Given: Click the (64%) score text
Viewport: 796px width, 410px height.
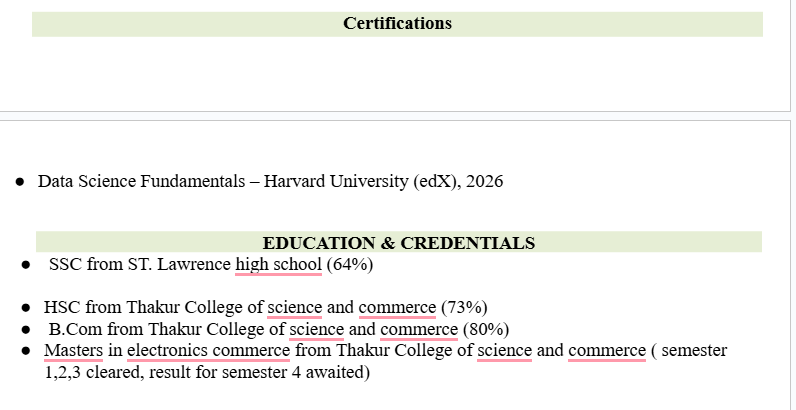Looking at the screenshot, I should pyautogui.click(x=349, y=264).
